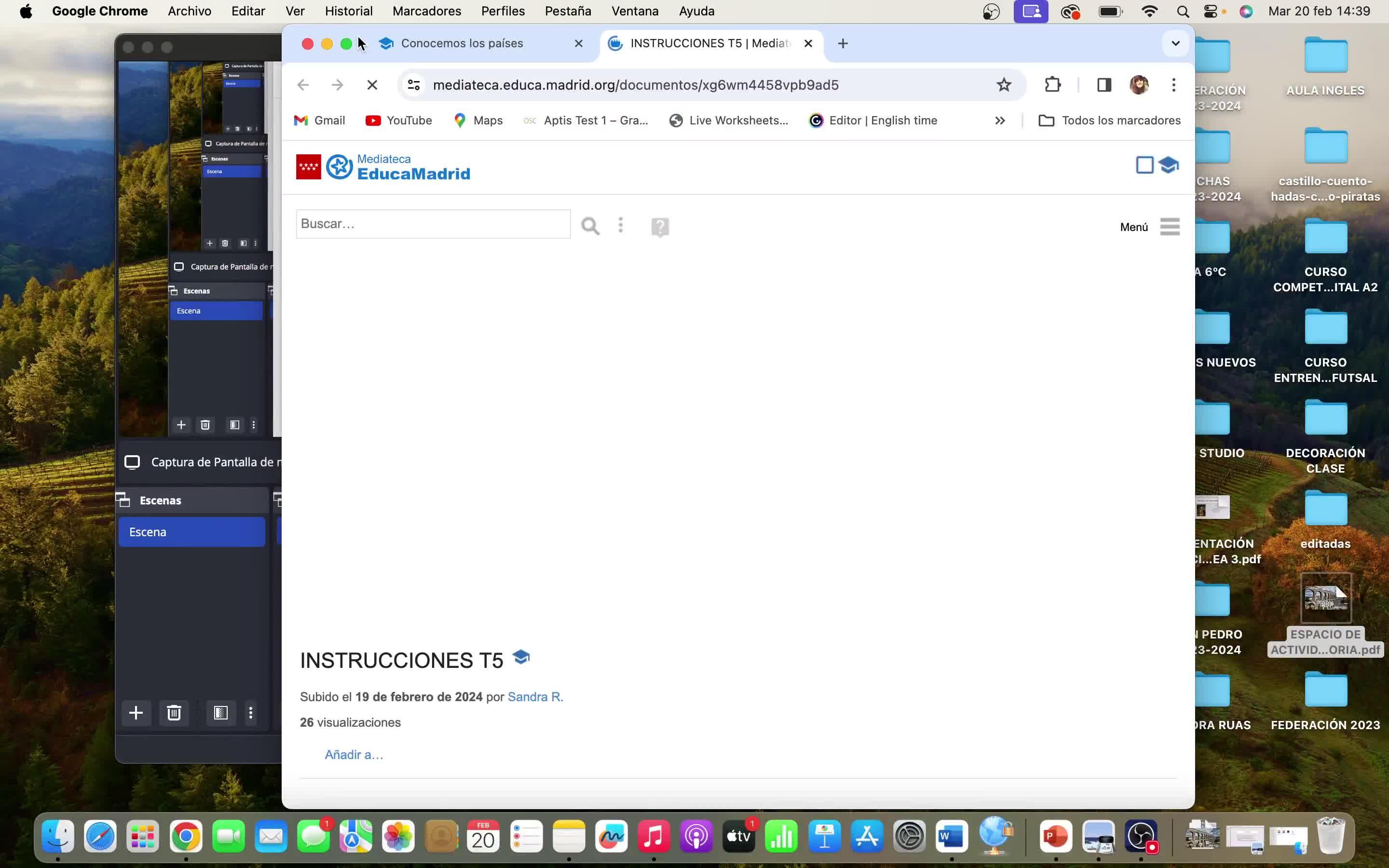1389x868 pixels.
Task: Click the search magnifier icon in Mediateca
Action: click(x=590, y=226)
